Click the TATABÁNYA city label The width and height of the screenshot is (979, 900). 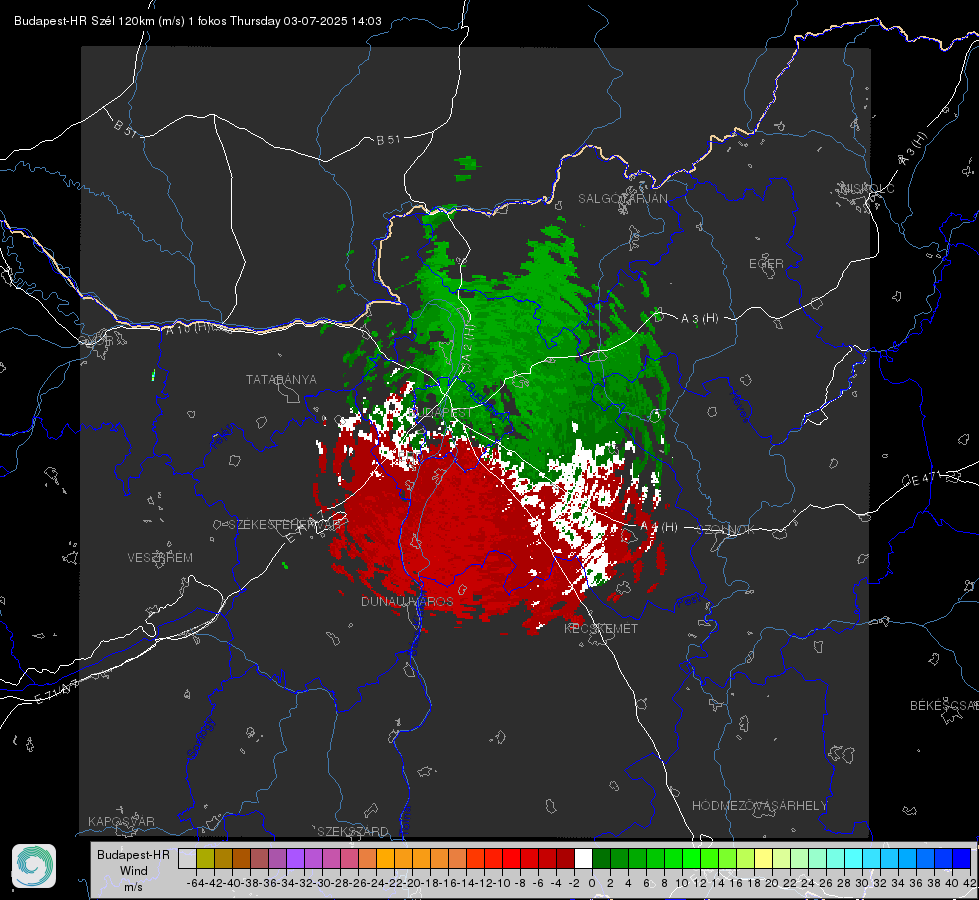[x=281, y=379]
